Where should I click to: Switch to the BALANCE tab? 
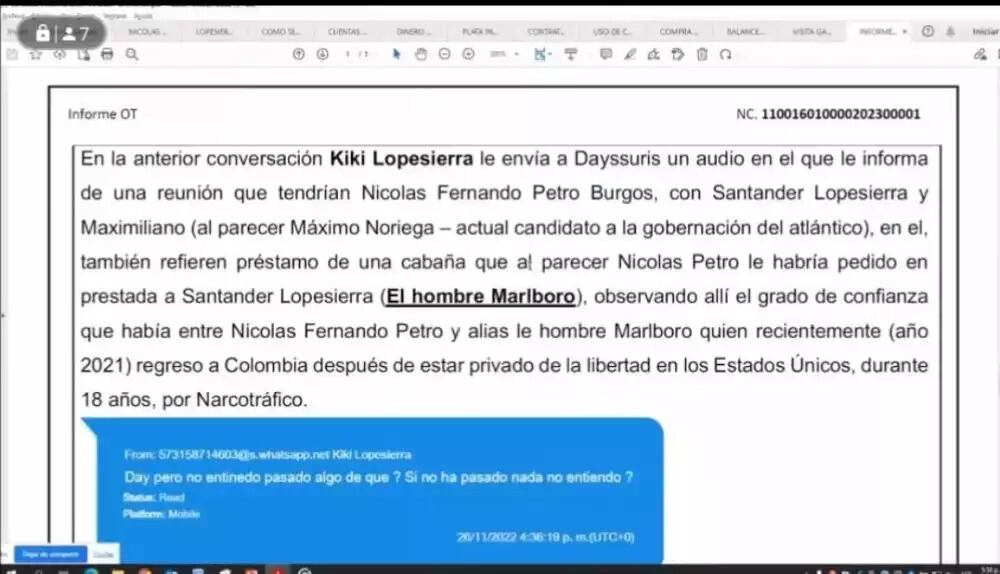click(745, 31)
